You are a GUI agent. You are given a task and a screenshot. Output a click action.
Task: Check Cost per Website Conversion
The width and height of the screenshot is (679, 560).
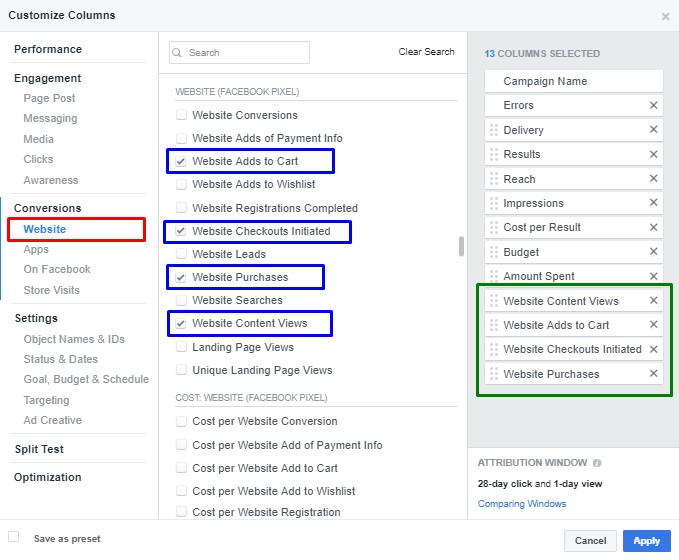point(181,421)
